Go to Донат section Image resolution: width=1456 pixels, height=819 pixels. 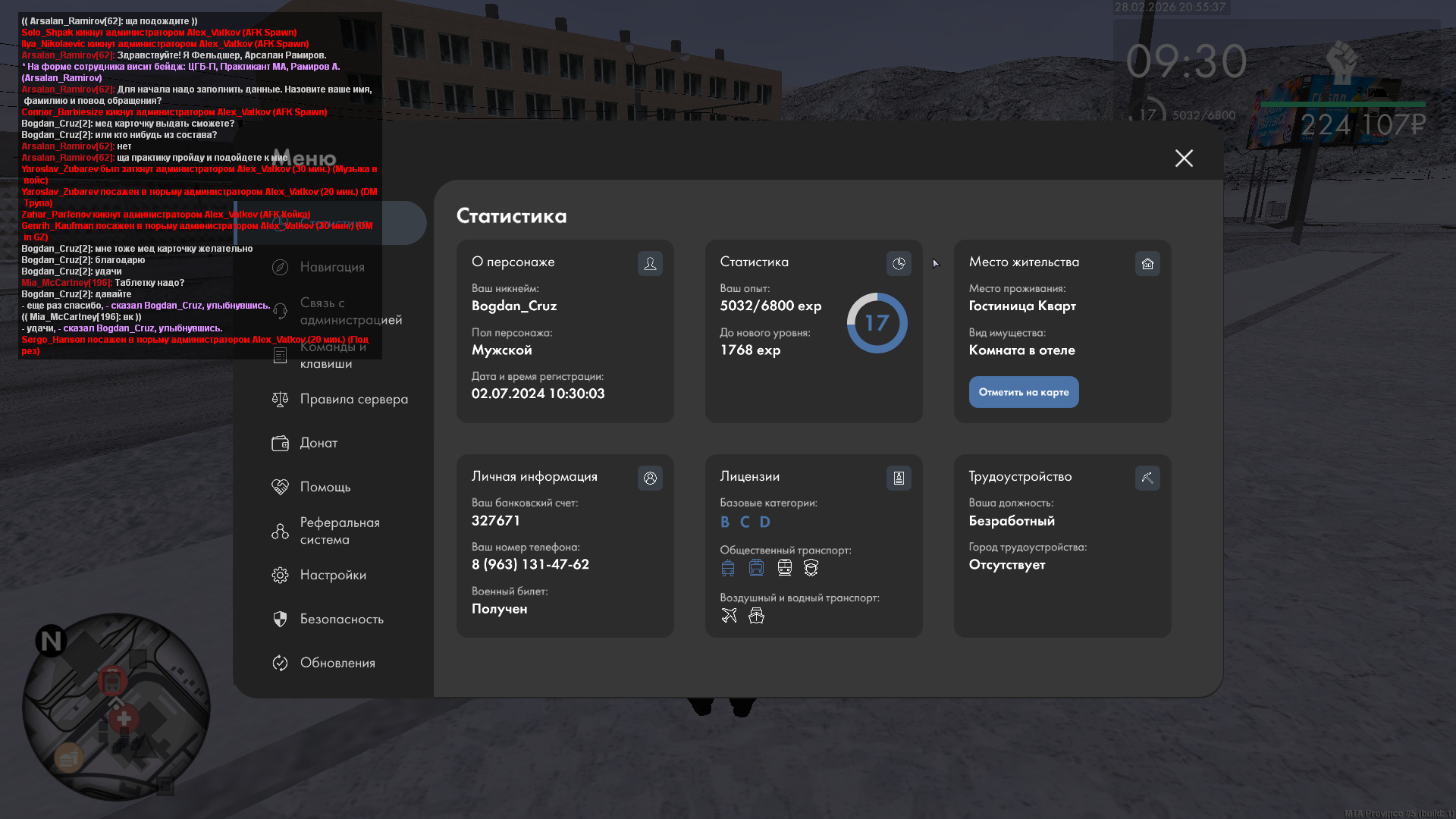pos(318,443)
